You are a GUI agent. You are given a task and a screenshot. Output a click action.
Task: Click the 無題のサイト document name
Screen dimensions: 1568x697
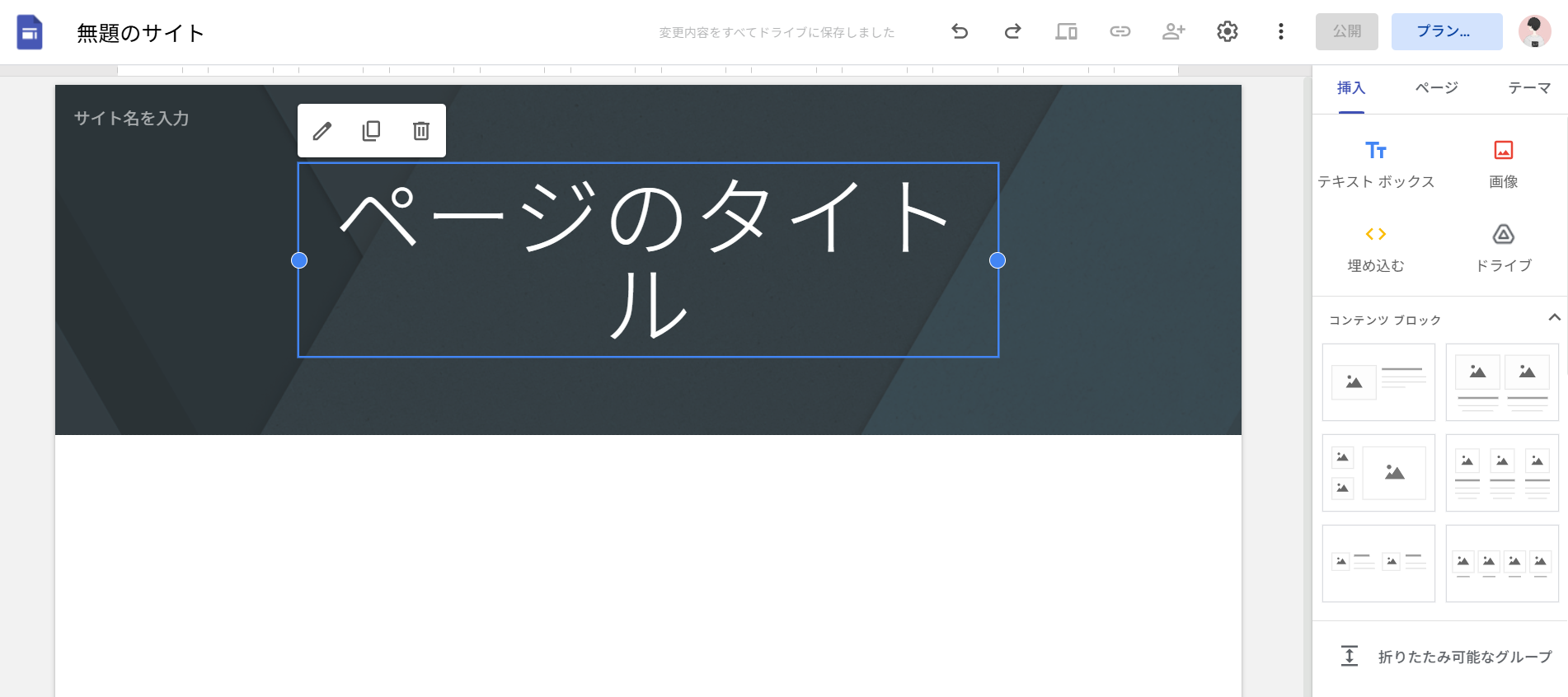[140, 33]
